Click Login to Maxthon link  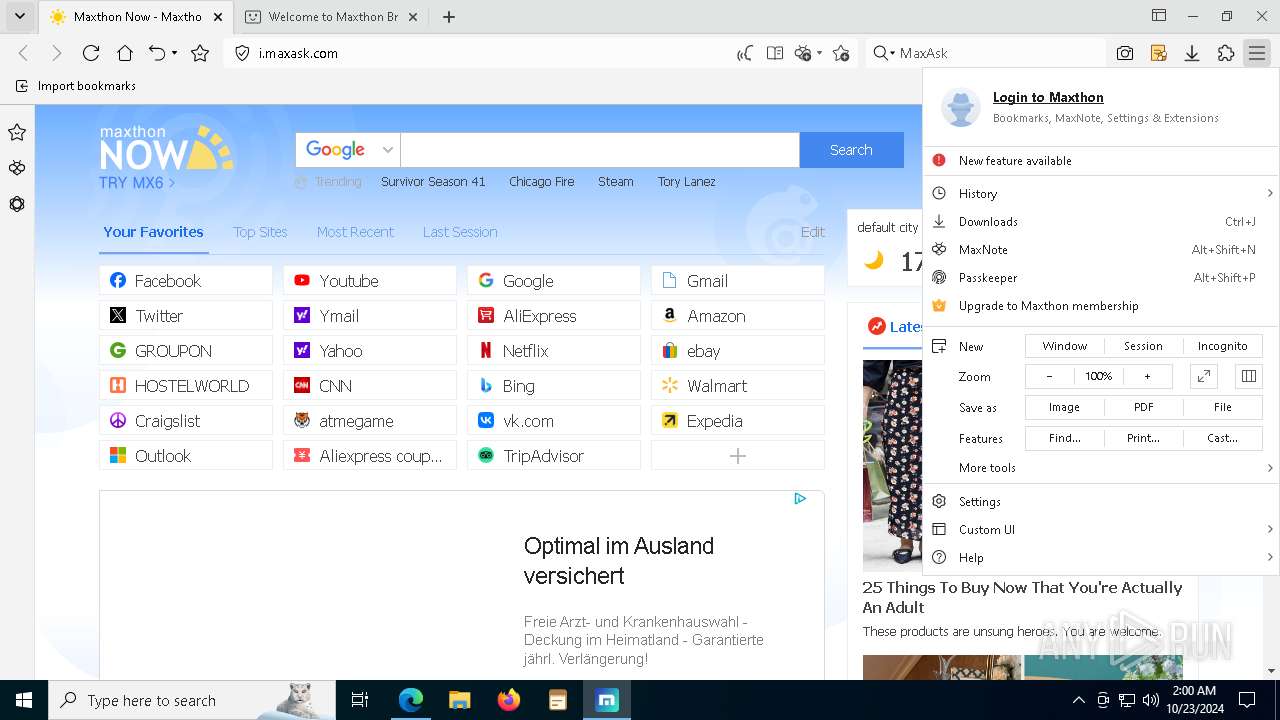pyautogui.click(x=1048, y=97)
